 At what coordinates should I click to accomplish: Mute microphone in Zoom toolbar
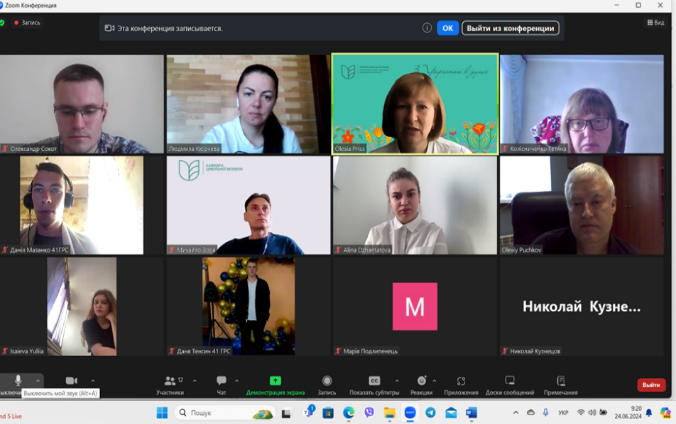(x=17, y=381)
